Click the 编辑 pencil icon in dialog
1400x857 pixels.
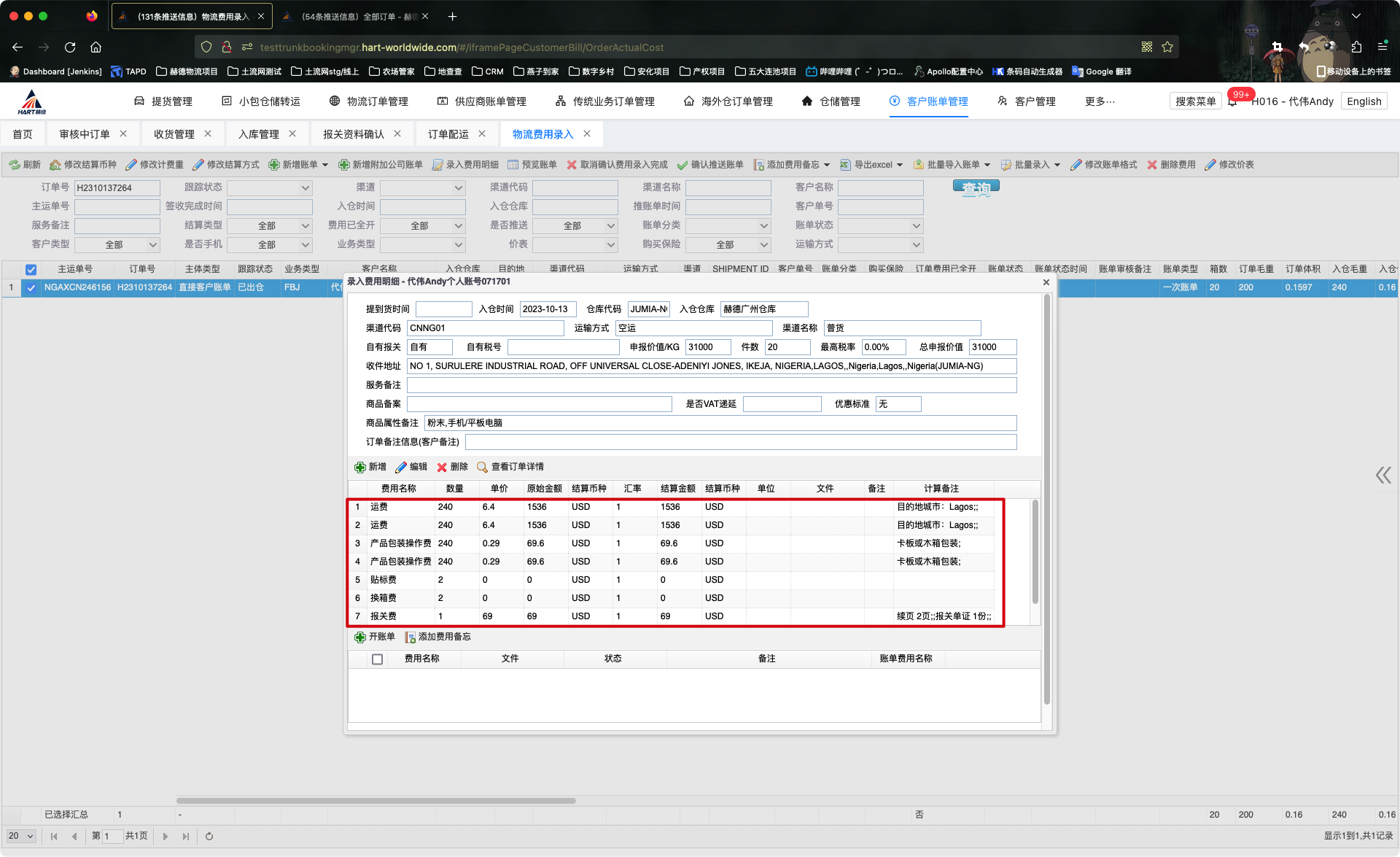401,468
